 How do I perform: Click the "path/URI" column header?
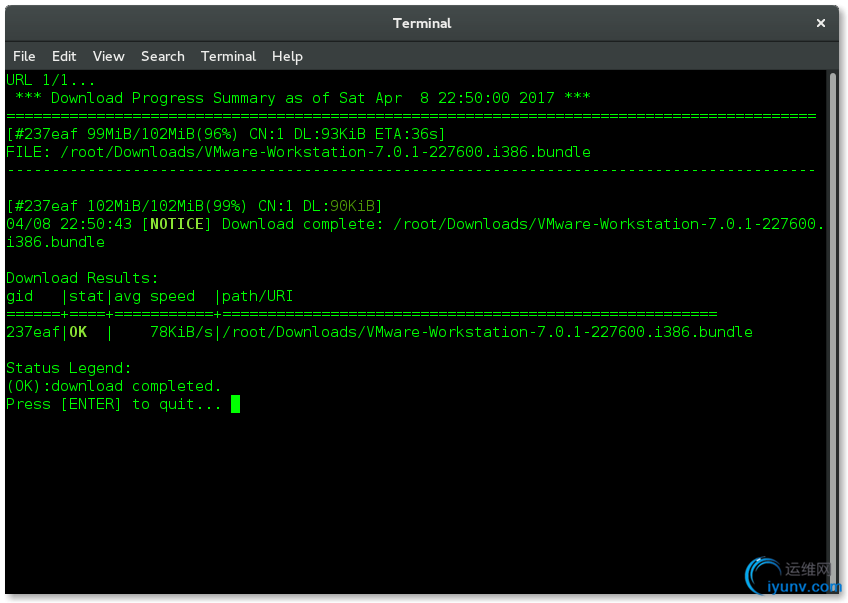pos(258,296)
